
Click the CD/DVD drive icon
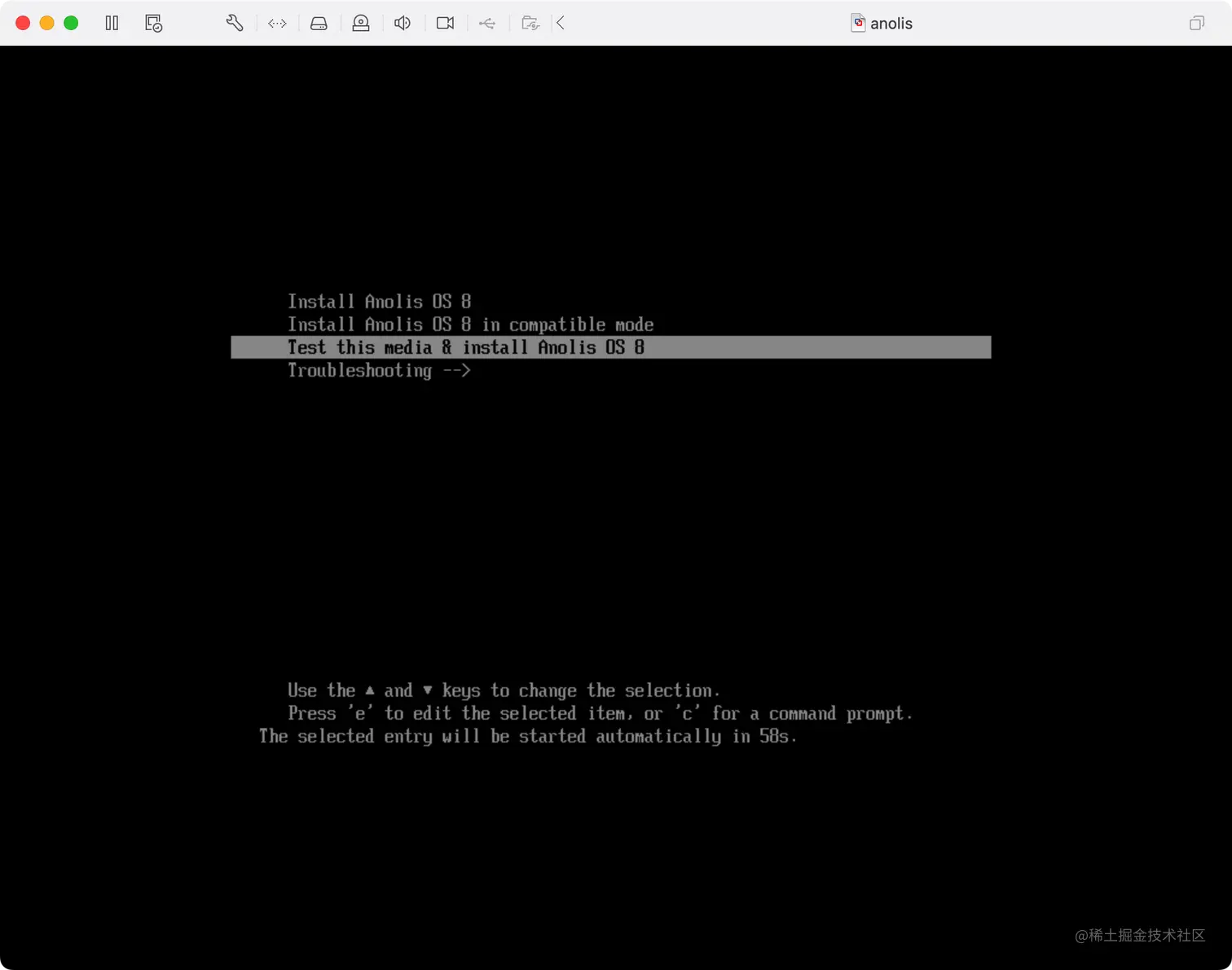tap(361, 23)
